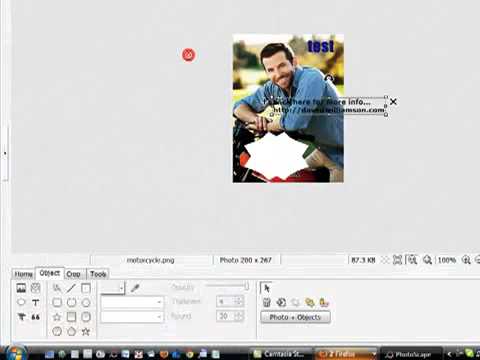Pick the circle shape in middle row

coord(71,302)
